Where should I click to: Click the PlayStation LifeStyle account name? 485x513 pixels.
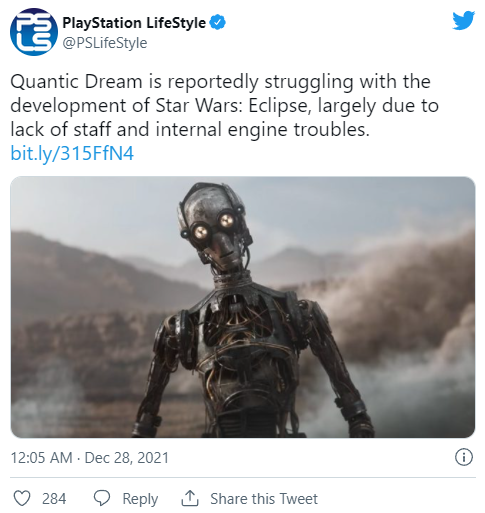click(134, 23)
